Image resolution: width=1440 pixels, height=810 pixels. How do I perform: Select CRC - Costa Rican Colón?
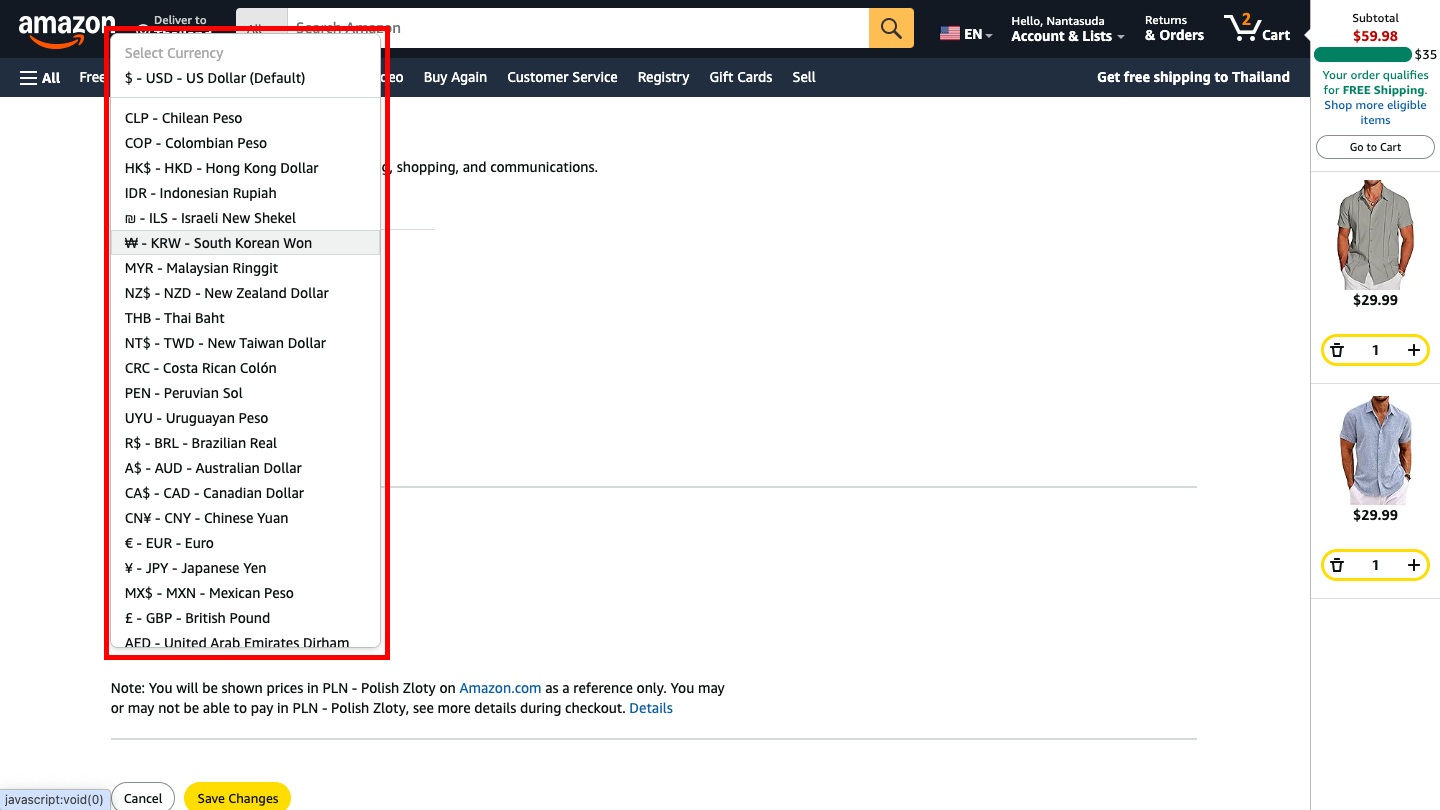[x=245, y=368]
